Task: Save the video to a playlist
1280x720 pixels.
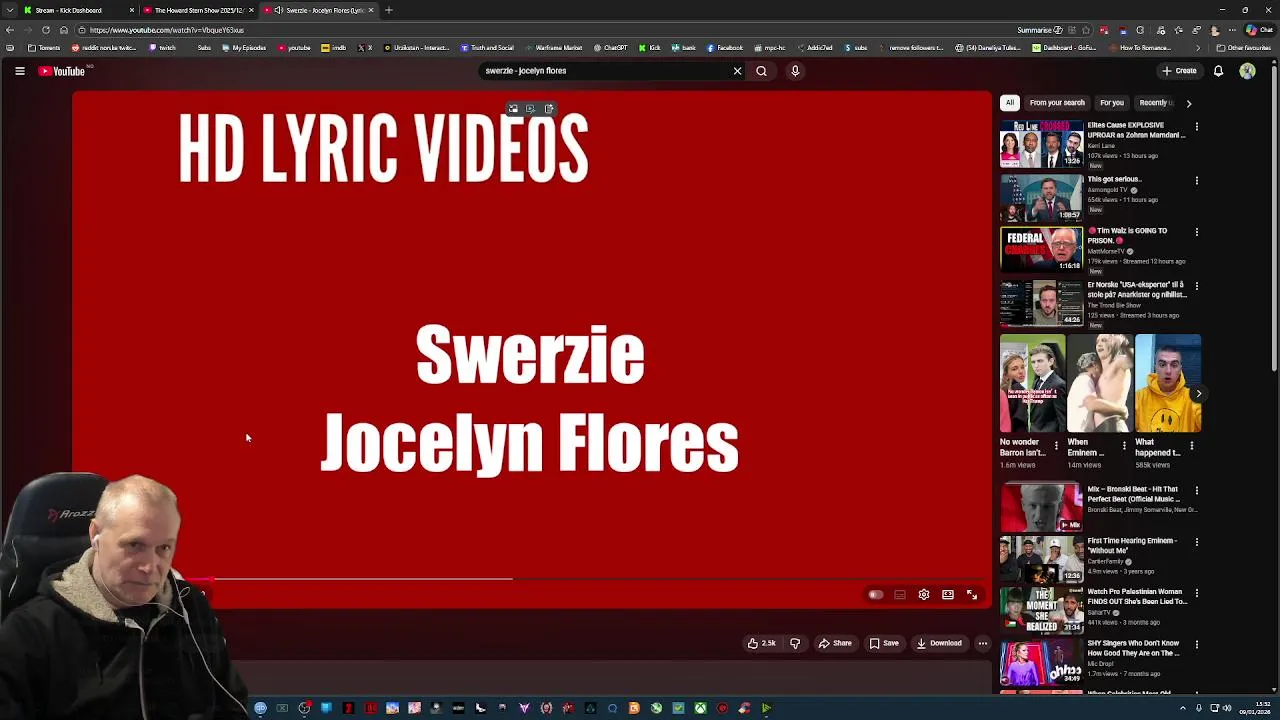Action: pyautogui.click(x=884, y=643)
